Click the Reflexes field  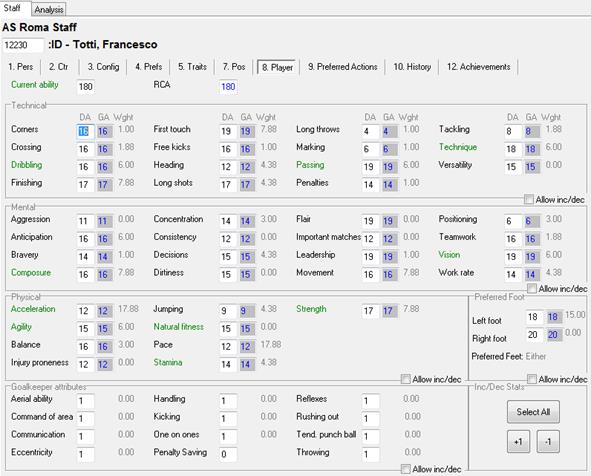(371, 401)
